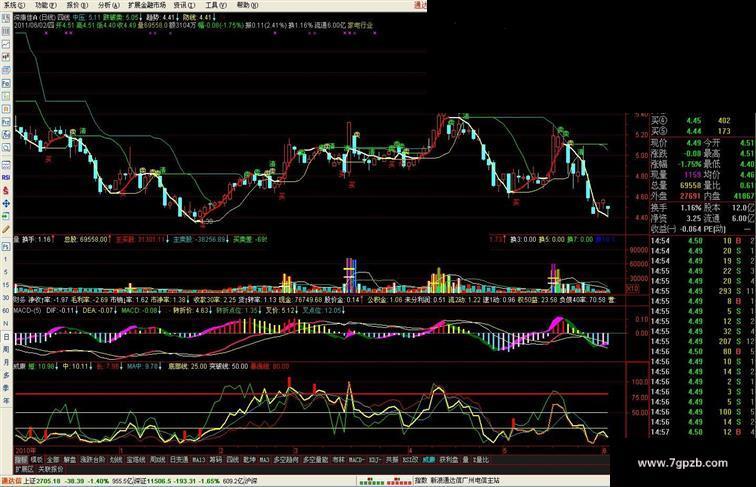Select the 1-minute period

(6, 259)
